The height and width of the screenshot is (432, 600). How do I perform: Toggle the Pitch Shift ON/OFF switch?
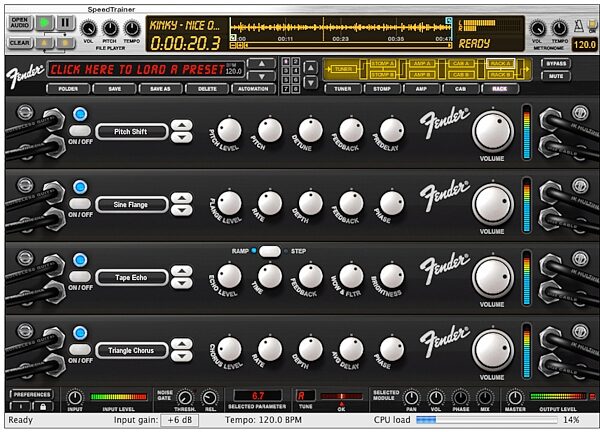pos(80,131)
